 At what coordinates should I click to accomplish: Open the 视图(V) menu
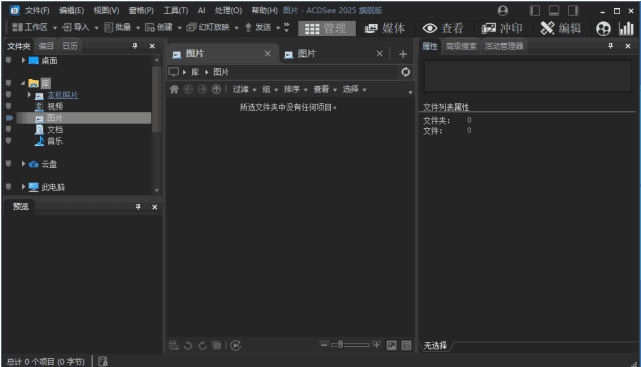click(x=106, y=11)
